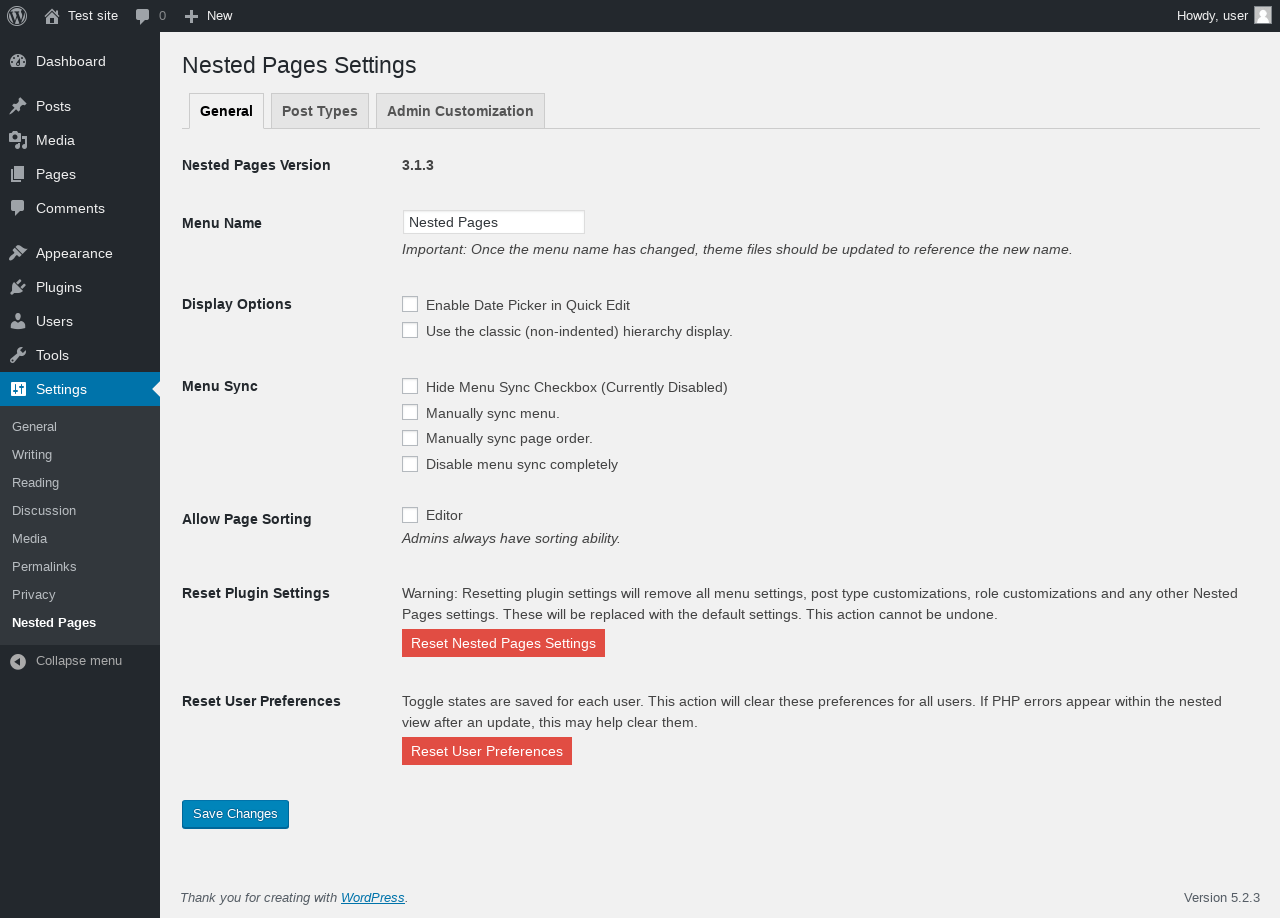Collapse the admin sidebar menu
This screenshot has height=918, width=1280.
tap(80, 661)
